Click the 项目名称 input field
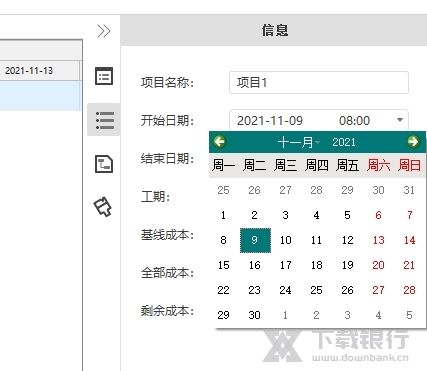 tap(319, 82)
